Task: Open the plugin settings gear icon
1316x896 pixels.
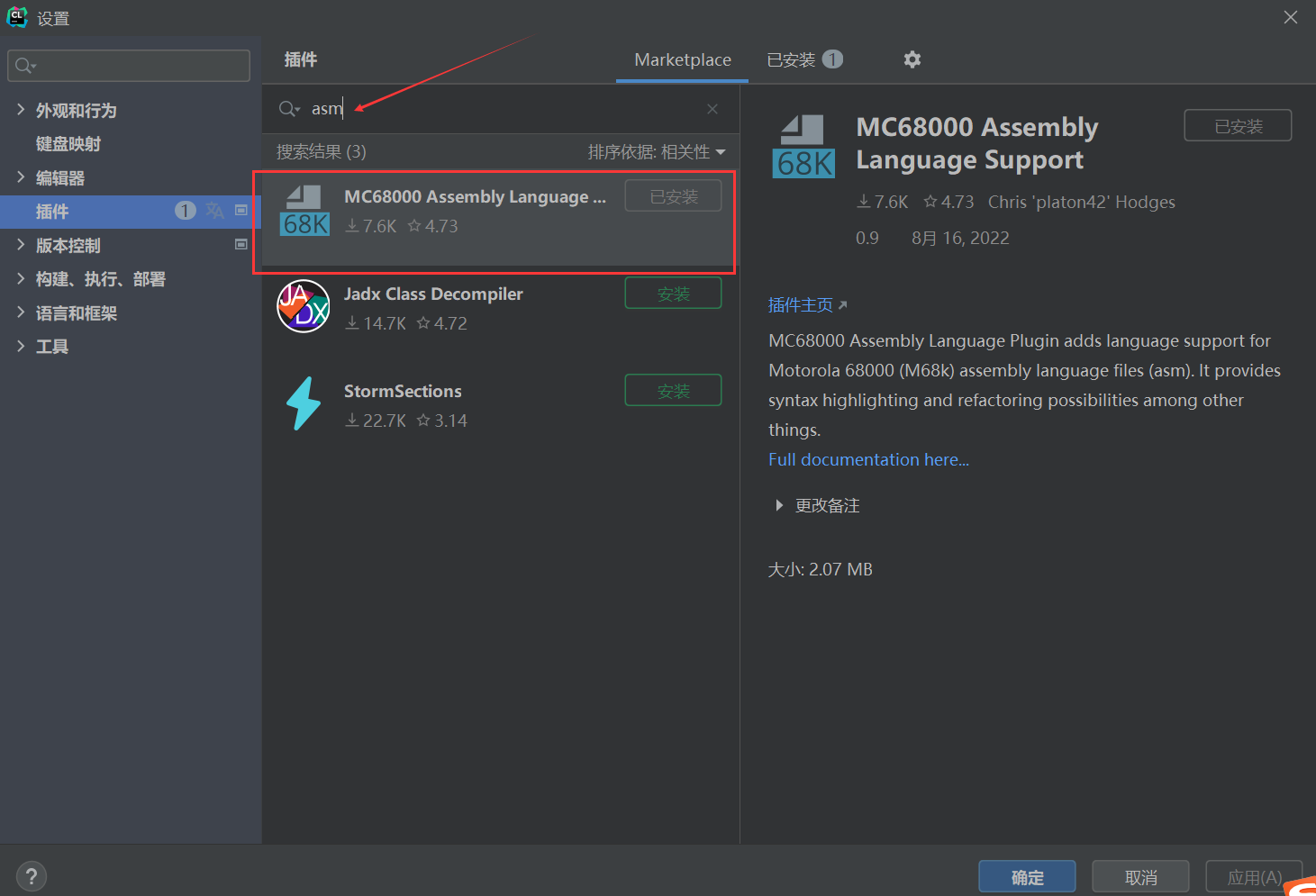Action: 912,59
